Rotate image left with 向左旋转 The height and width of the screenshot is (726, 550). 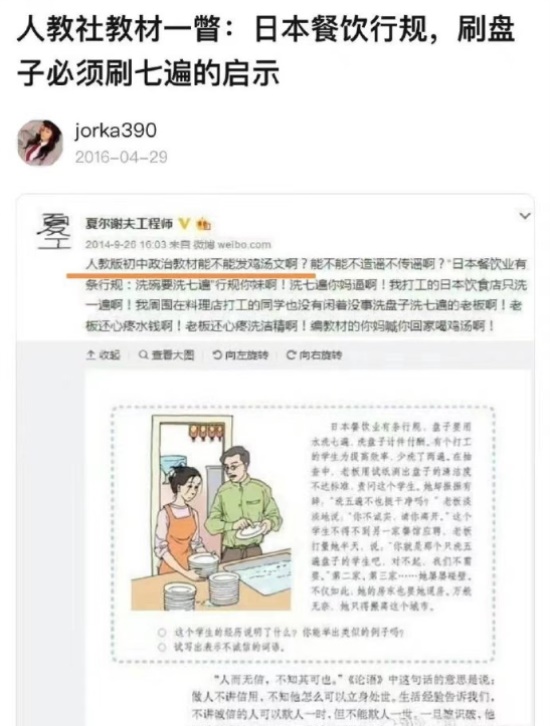[x=240, y=355]
